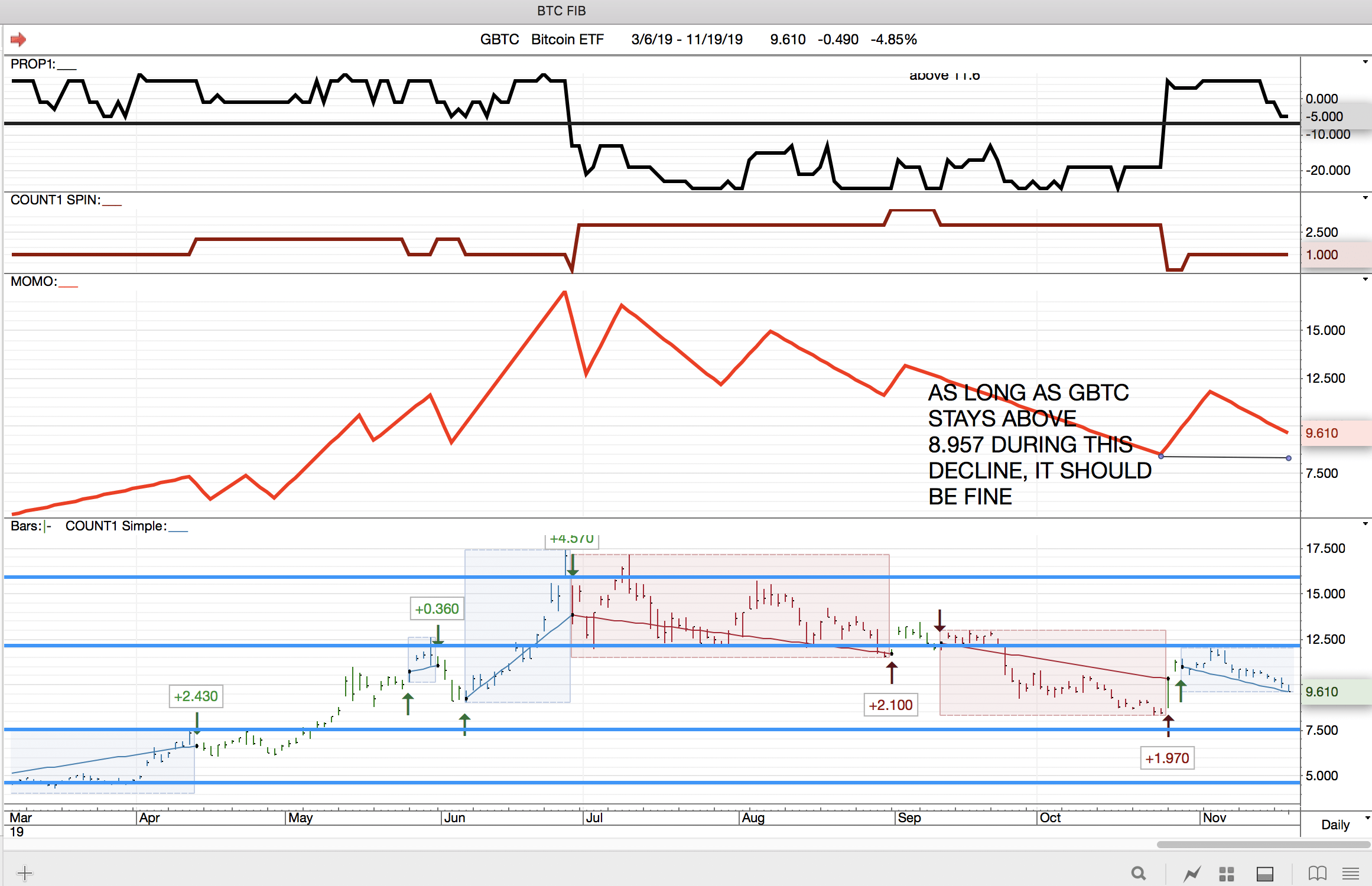
Task: Click the plus add icon
Action: tap(25, 872)
